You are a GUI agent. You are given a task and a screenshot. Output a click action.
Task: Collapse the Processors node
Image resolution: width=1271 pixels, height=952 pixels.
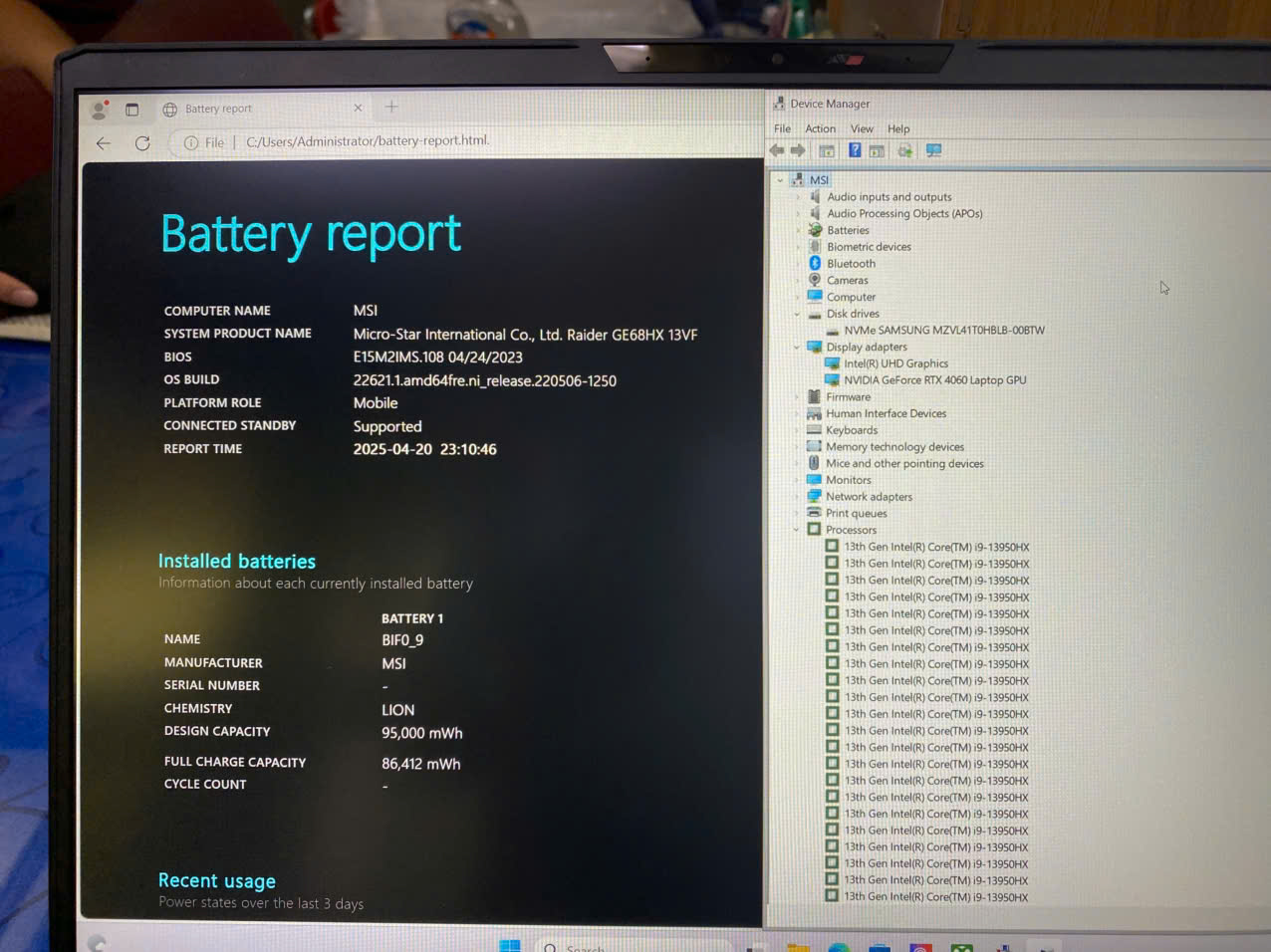[x=796, y=530]
